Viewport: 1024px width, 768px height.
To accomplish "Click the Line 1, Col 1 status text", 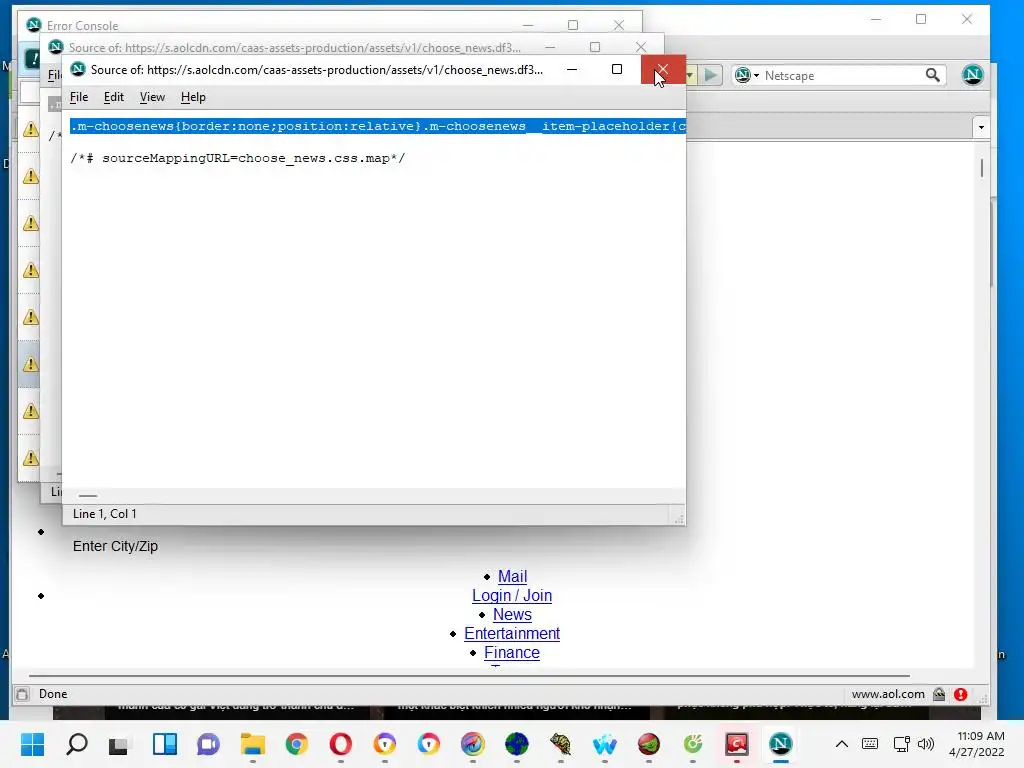I will (104, 514).
